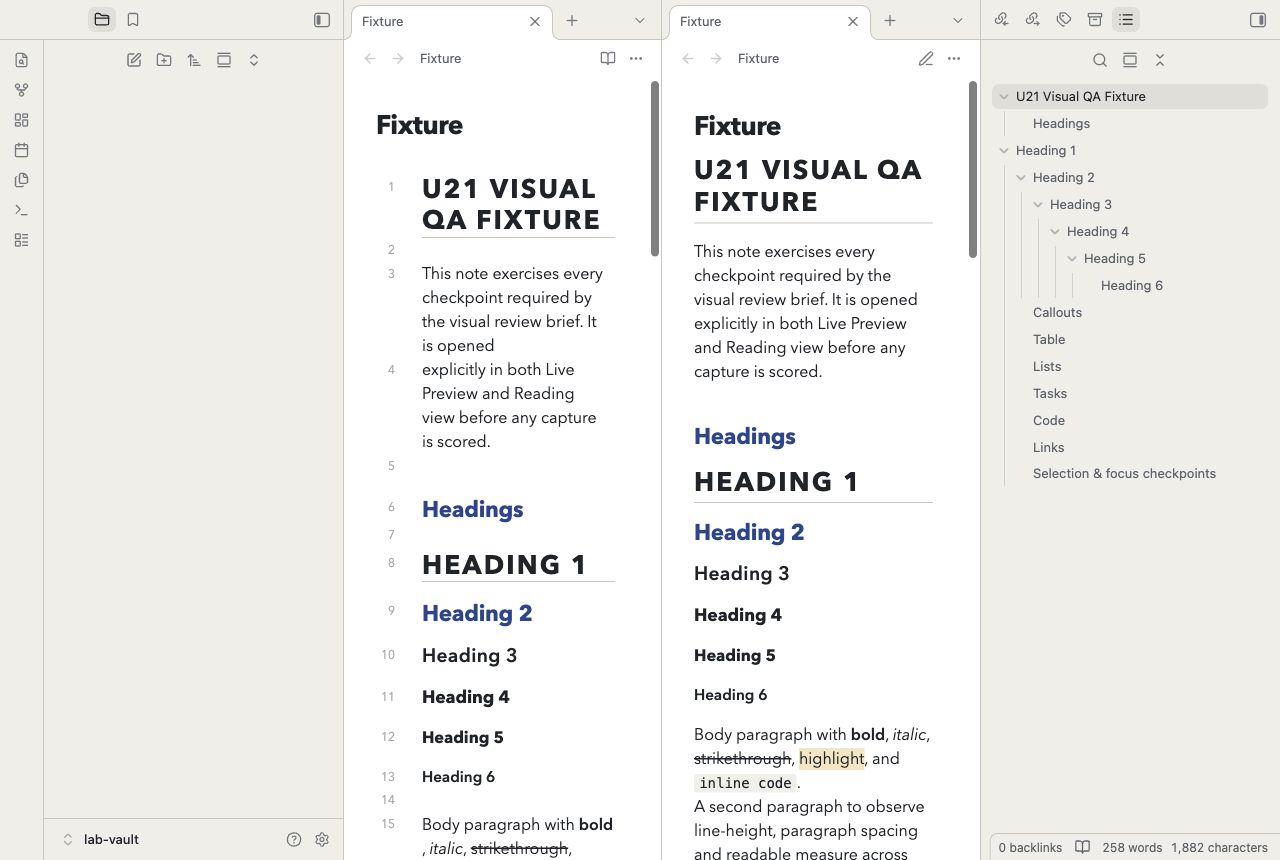Show the Outline panel in right sidebar

point(1126,20)
